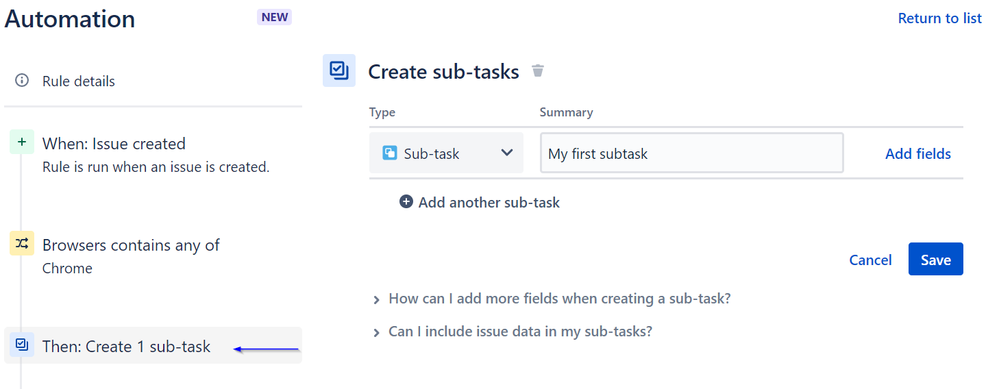This screenshot has width=999, height=389.
Task: Click the Summary input field
Action: tap(692, 153)
